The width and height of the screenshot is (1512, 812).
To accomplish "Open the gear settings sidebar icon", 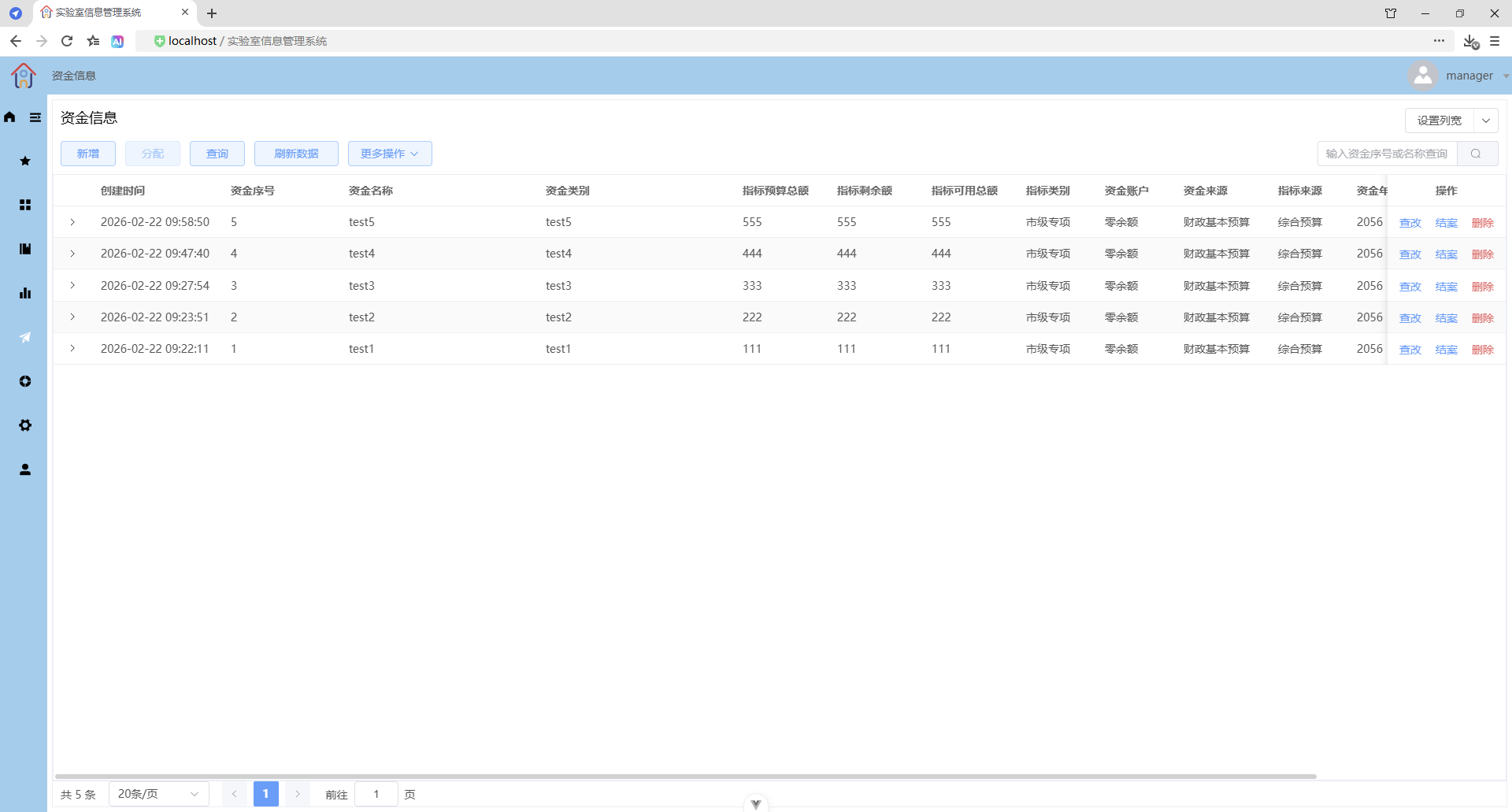I will tap(25, 425).
